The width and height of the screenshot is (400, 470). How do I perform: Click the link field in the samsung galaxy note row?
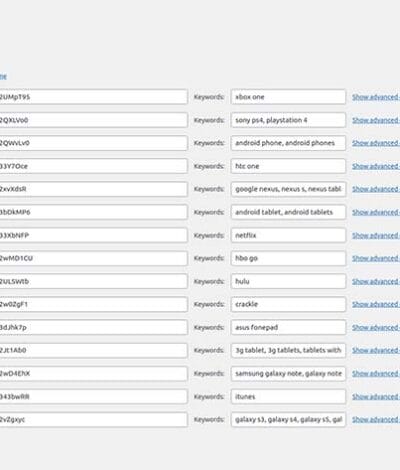93,374
